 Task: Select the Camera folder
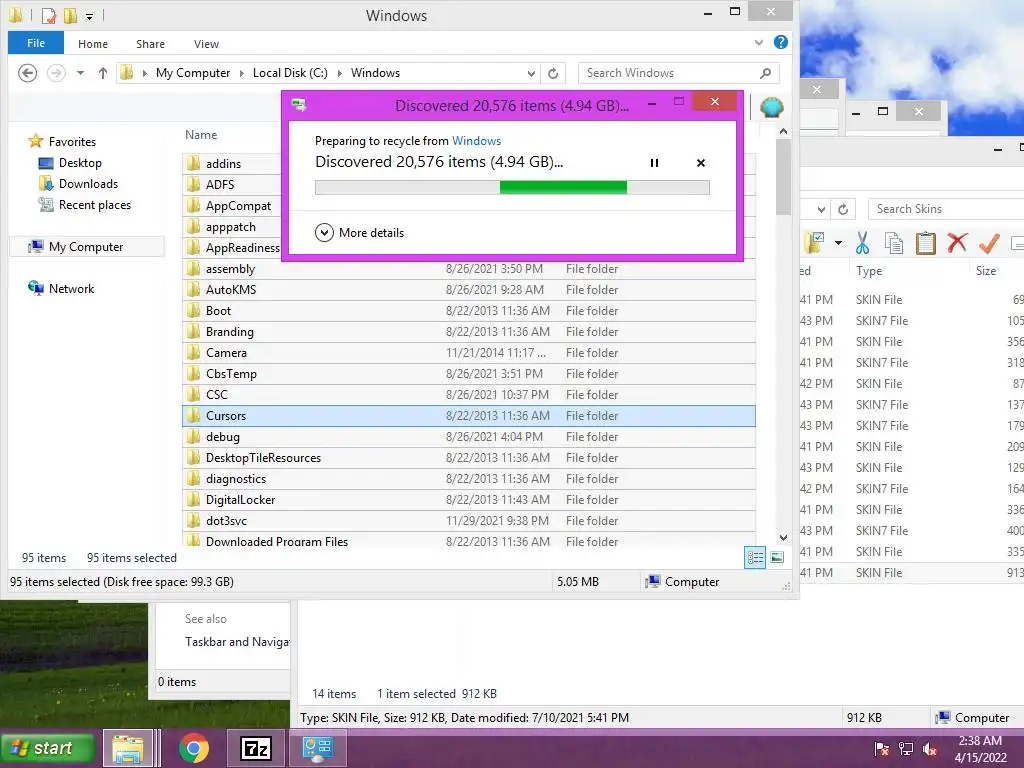click(x=469, y=353)
